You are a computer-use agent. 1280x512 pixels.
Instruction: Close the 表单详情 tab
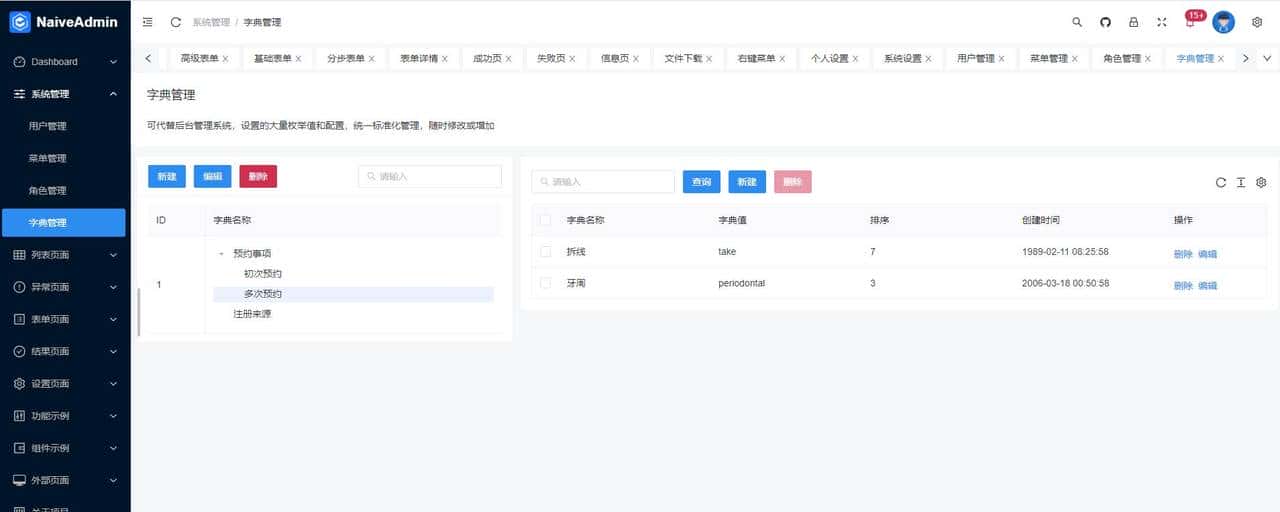pyautogui.click(x=445, y=59)
